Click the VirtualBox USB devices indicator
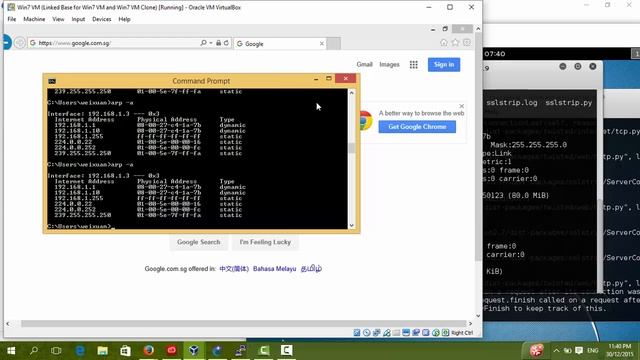The image size is (640, 360). 387,333
